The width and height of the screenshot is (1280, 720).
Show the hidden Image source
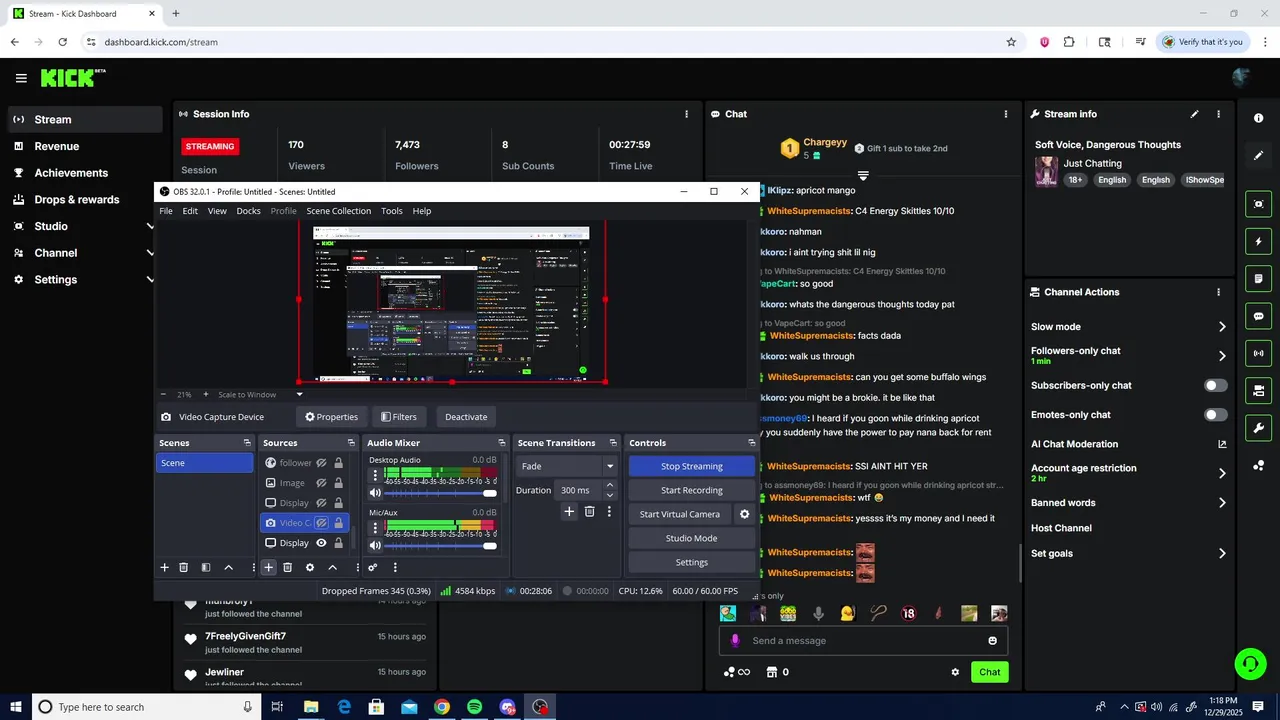[322, 483]
